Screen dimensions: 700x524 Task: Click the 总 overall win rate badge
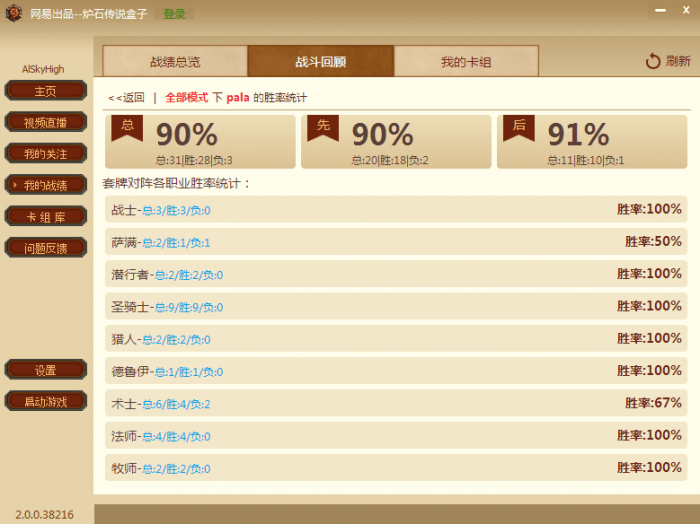click(x=127, y=128)
